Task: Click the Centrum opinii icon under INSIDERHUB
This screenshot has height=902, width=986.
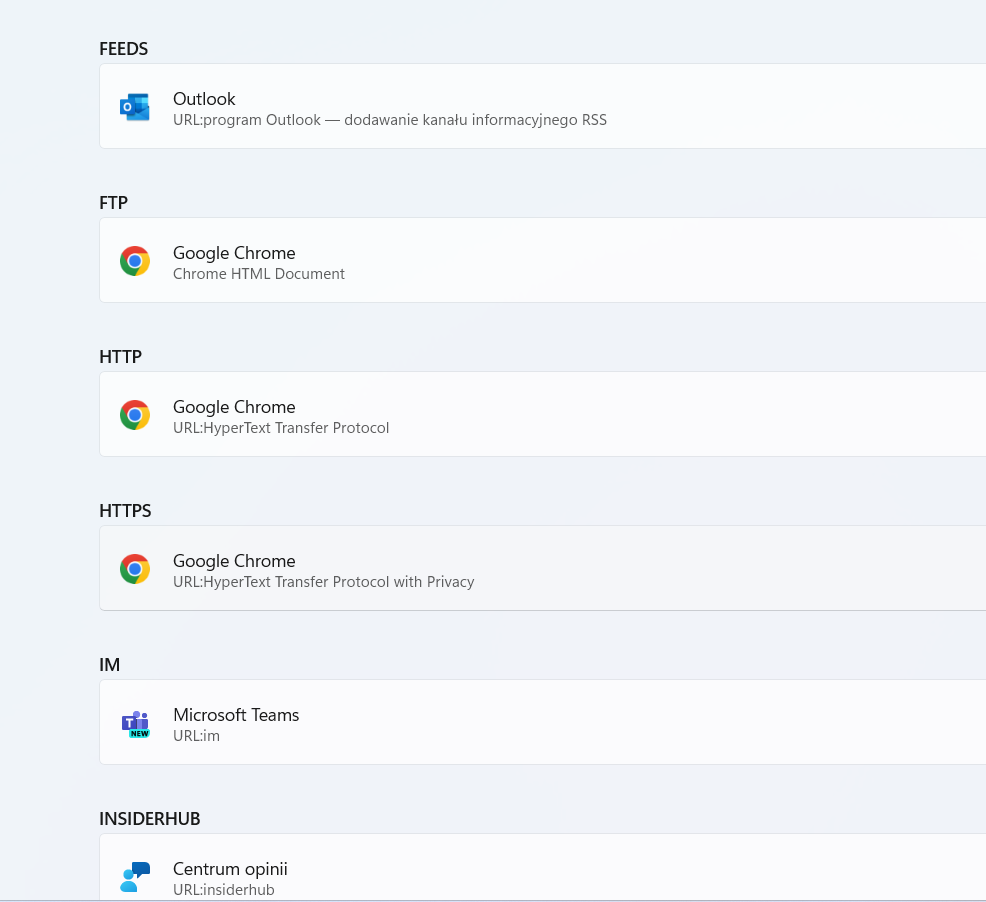Action: [135, 877]
